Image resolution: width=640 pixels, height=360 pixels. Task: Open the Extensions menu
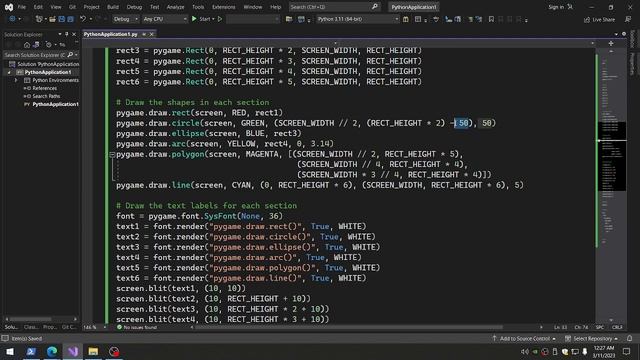(224, 7)
